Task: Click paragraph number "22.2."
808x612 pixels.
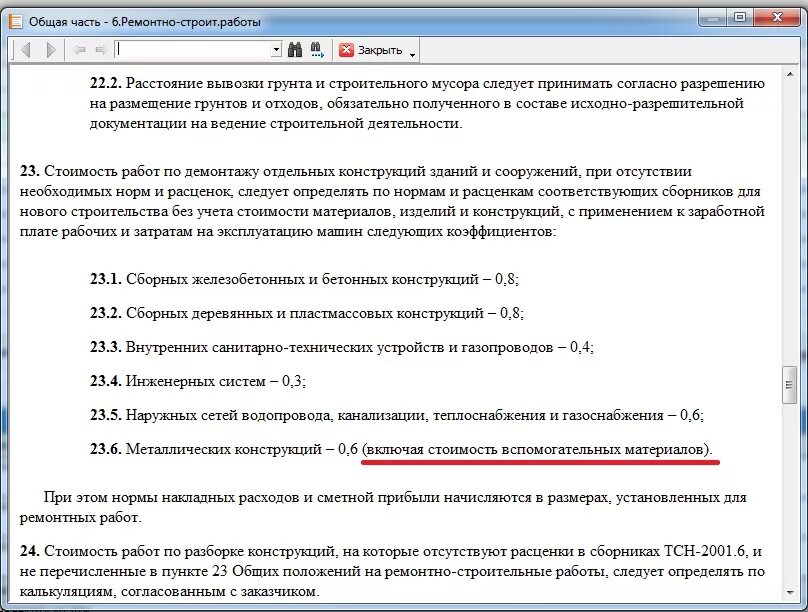Action: (106, 83)
